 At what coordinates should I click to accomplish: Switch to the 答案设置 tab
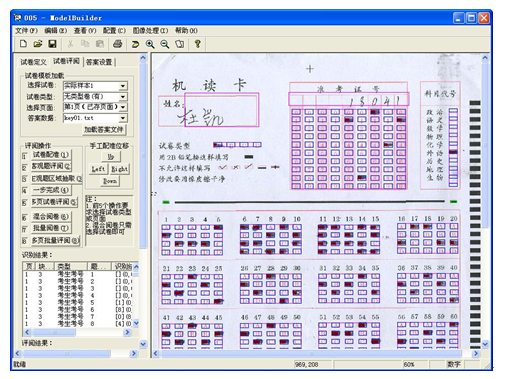pyautogui.click(x=99, y=62)
